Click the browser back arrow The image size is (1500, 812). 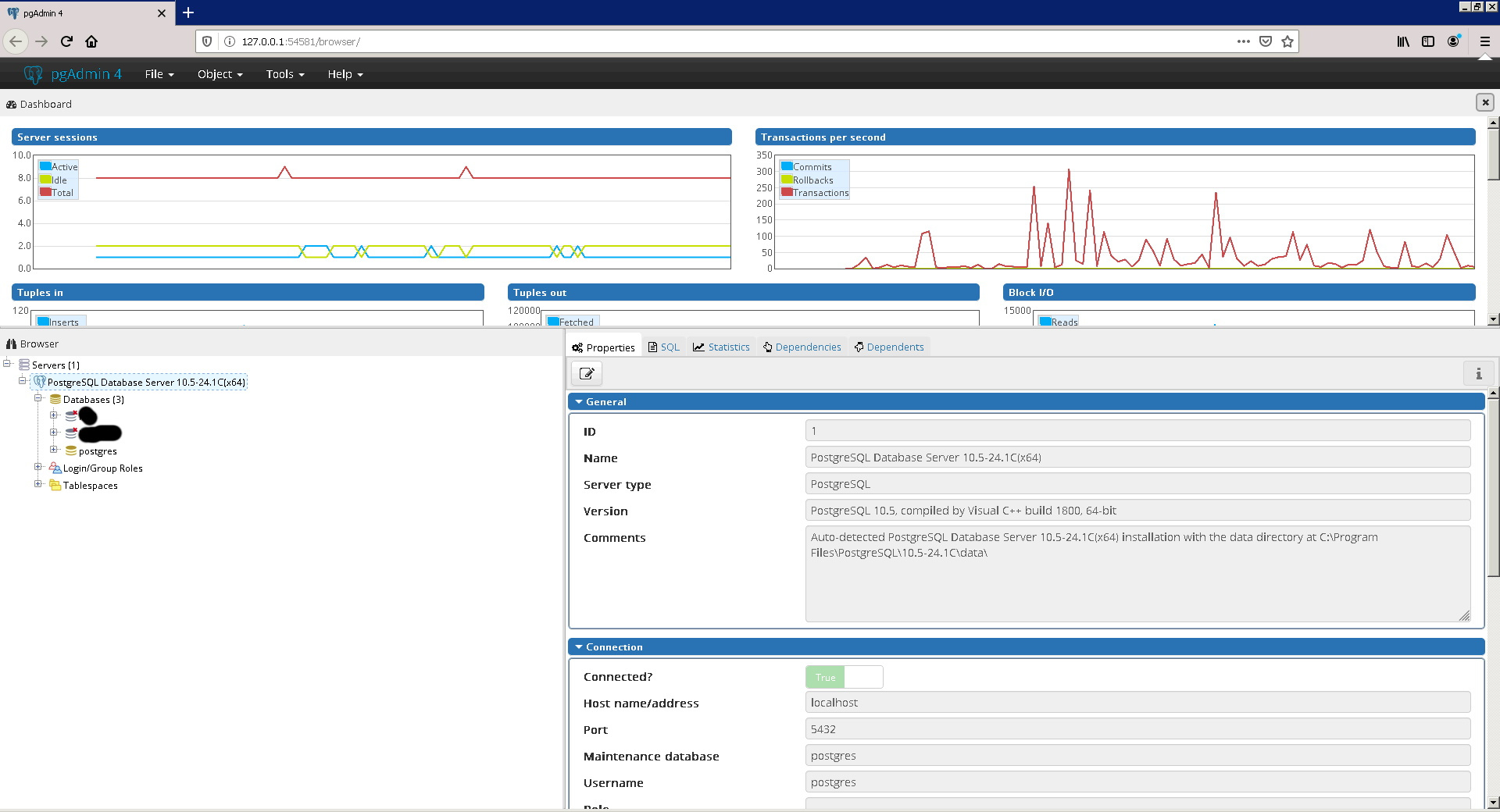(16, 41)
